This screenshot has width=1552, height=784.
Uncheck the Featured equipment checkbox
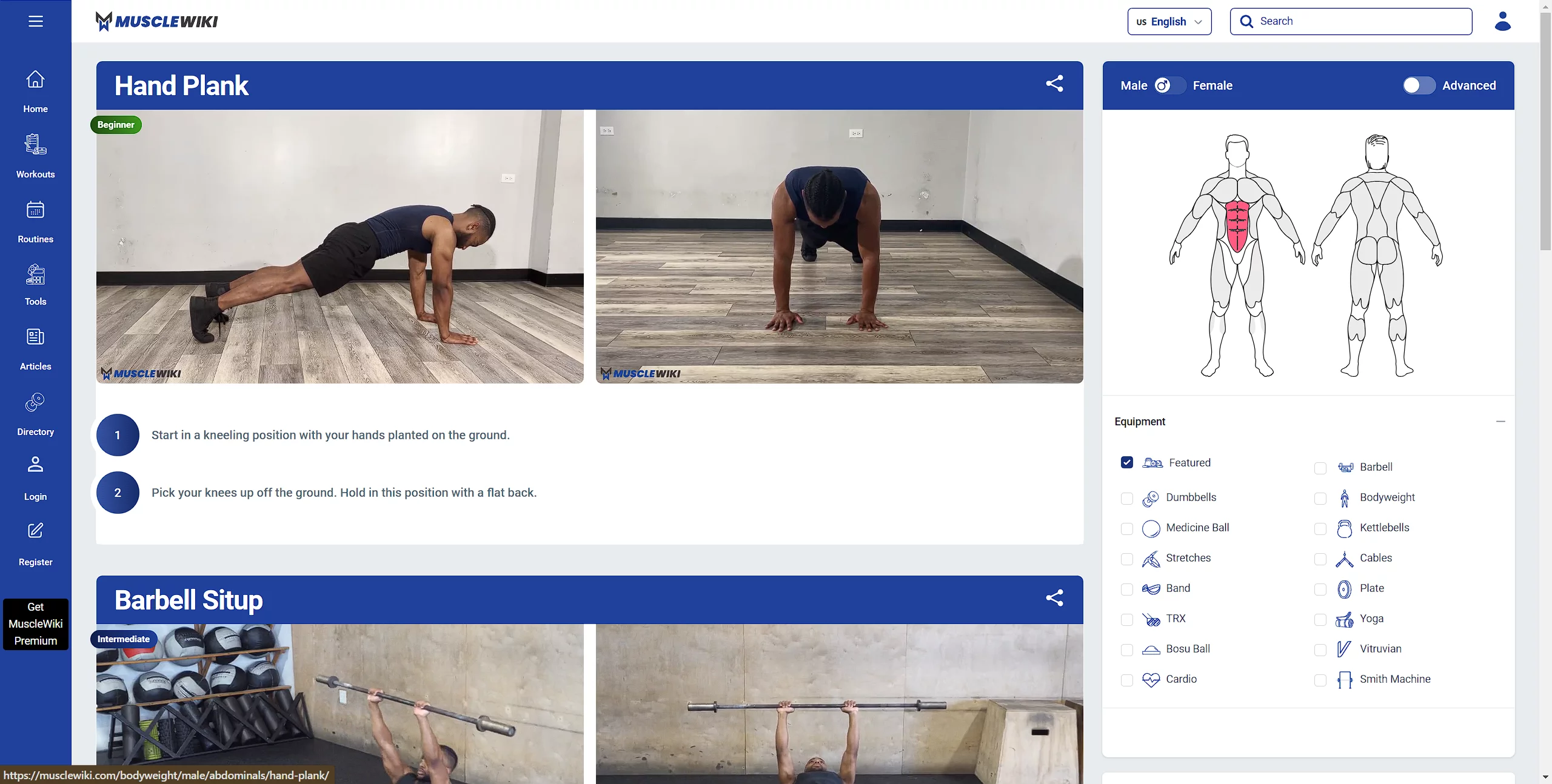tap(1126, 462)
